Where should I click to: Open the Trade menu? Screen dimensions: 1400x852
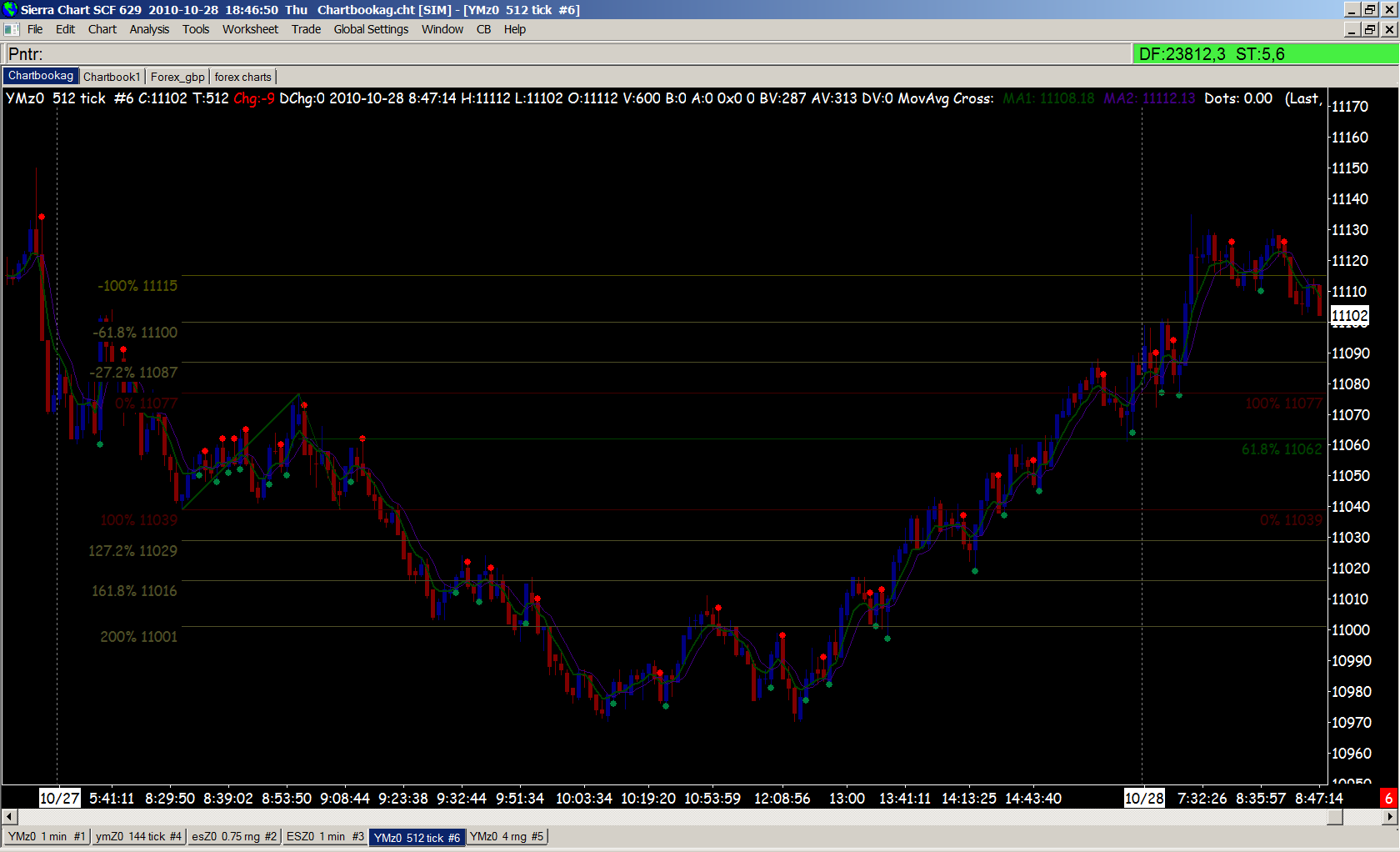coord(306,29)
